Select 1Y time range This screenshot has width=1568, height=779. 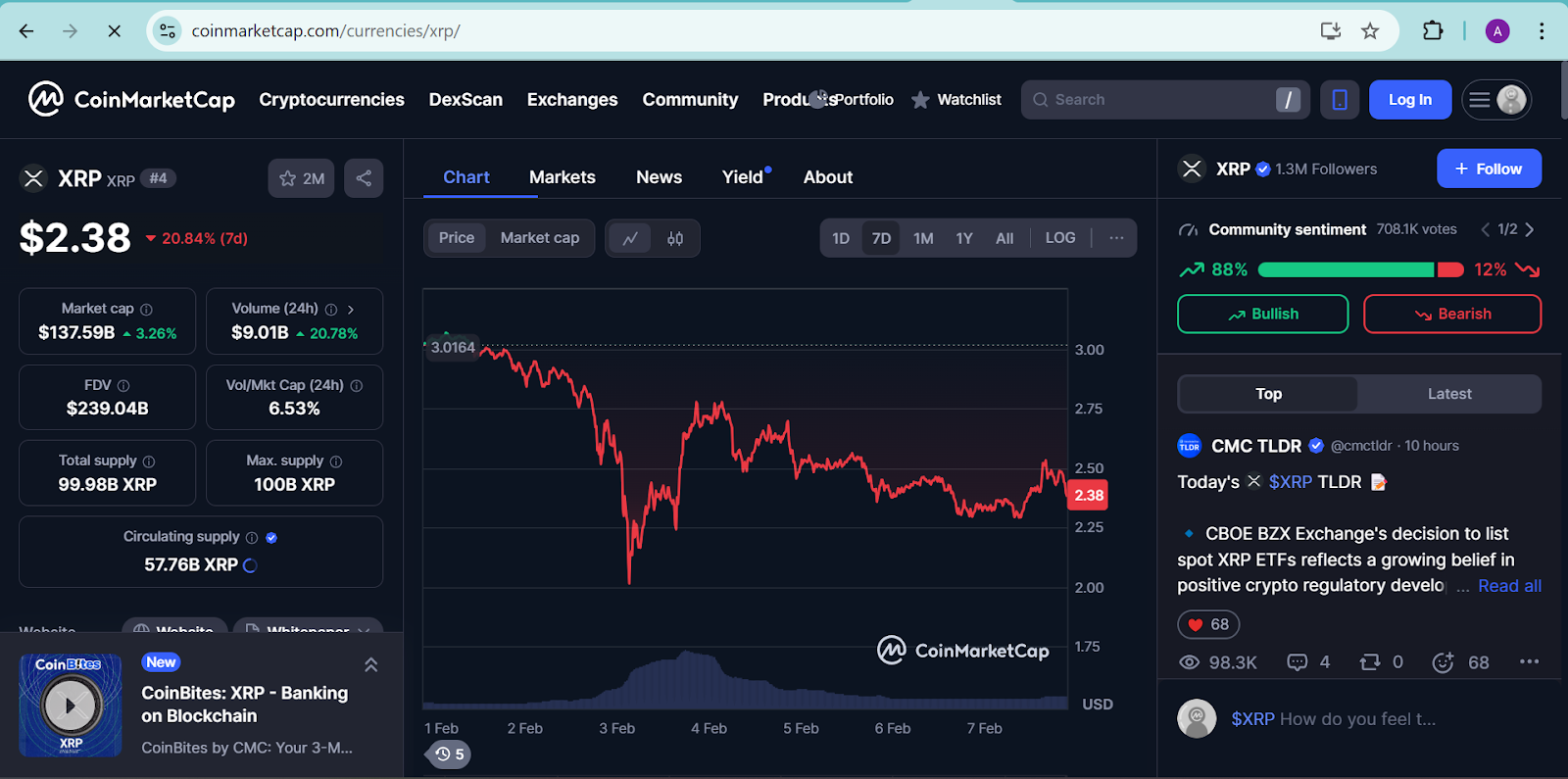click(x=964, y=238)
